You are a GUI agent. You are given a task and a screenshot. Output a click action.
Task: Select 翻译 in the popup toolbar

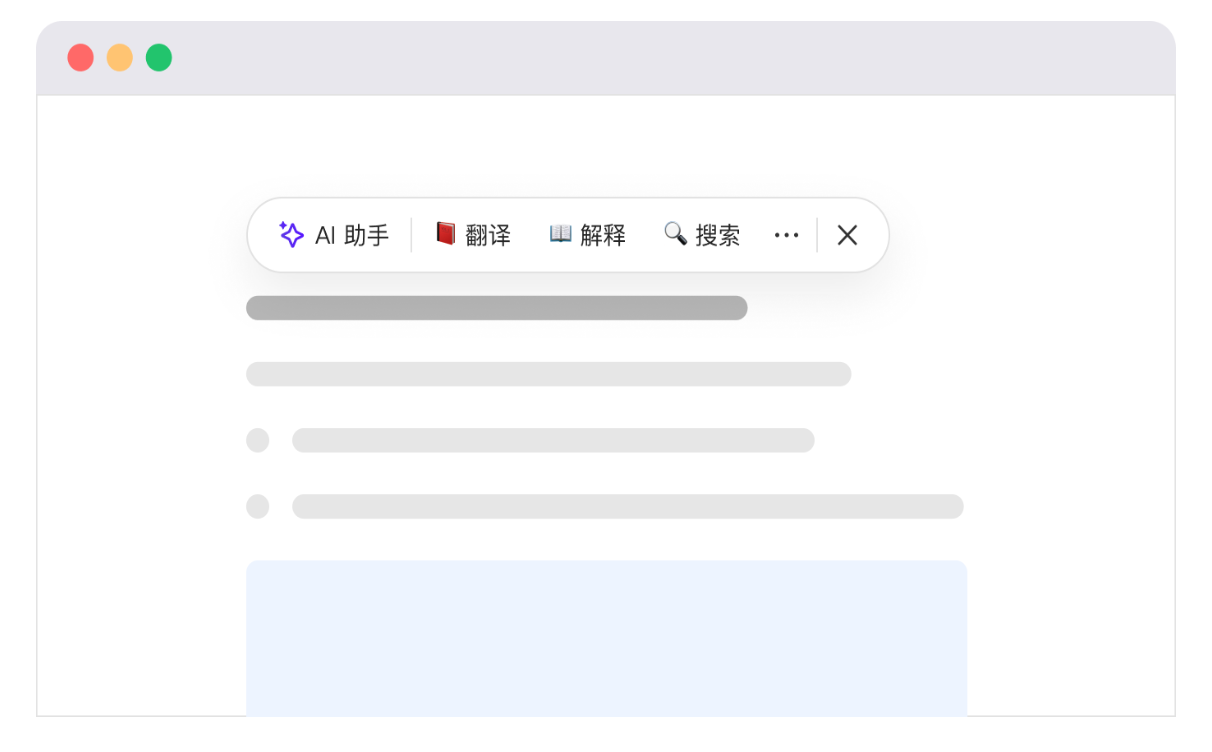point(472,234)
